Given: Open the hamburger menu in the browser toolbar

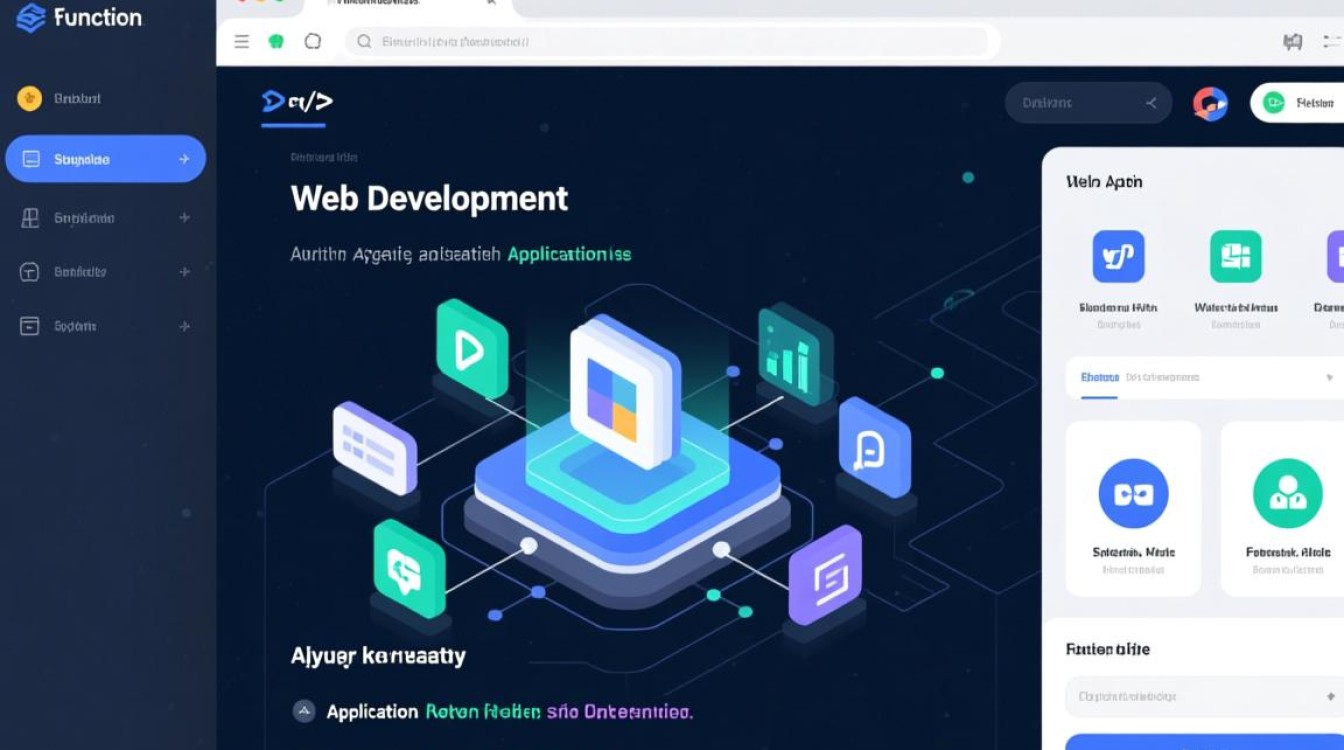Looking at the screenshot, I should click(241, 41).
